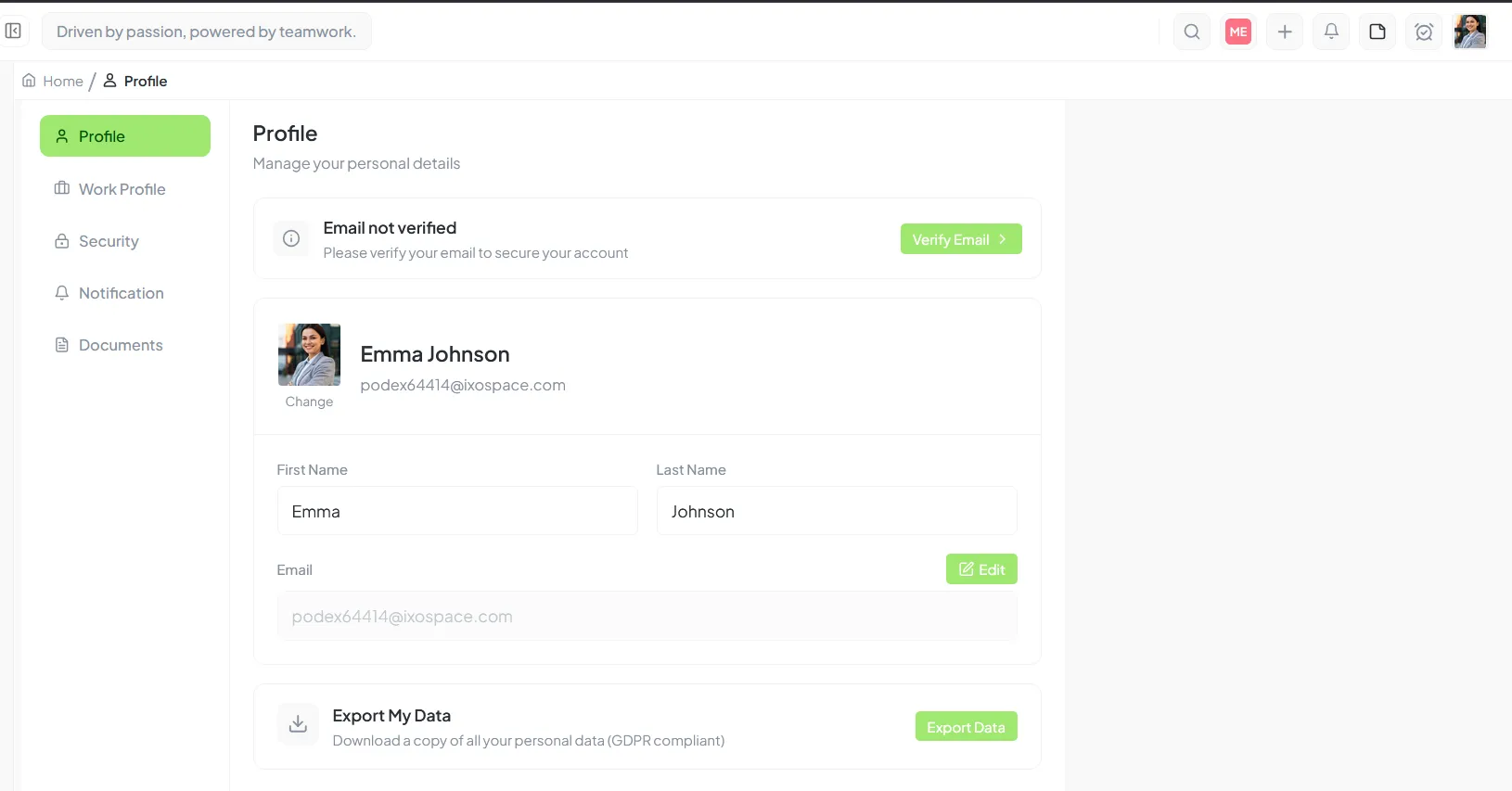Open the attendance alarm clock icon
Image resolution: width=1512 pixels, height=791 pixels.
[1423, 31]
